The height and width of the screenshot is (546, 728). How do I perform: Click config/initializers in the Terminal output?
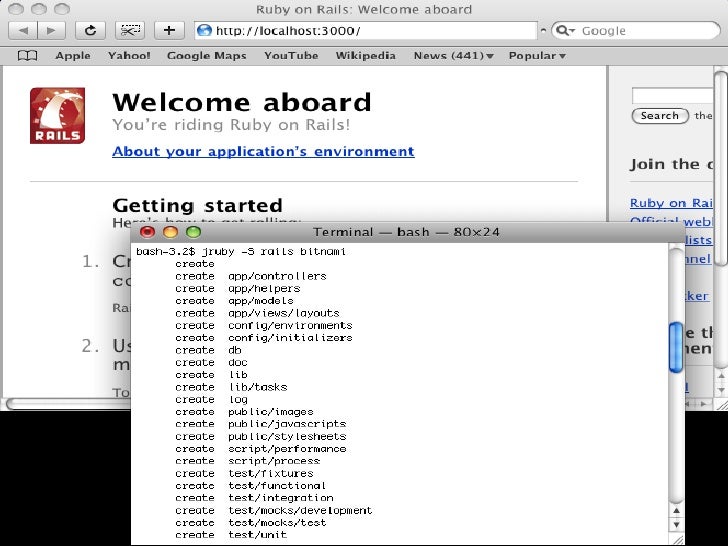tap(290, 338)
